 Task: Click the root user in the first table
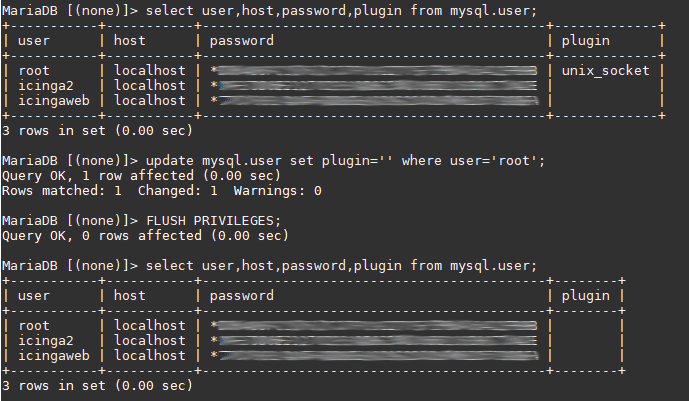click(x=33, y=70)
